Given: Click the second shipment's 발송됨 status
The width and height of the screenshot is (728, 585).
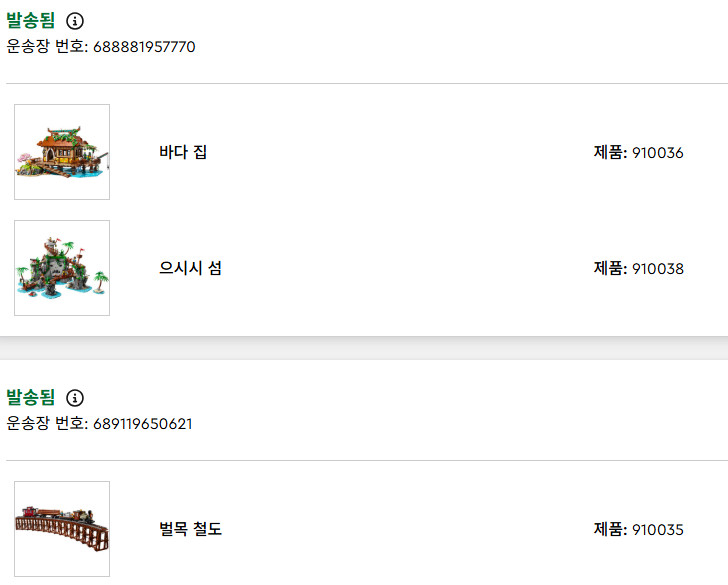Looking at the screenshot, I should pos(31,397).
